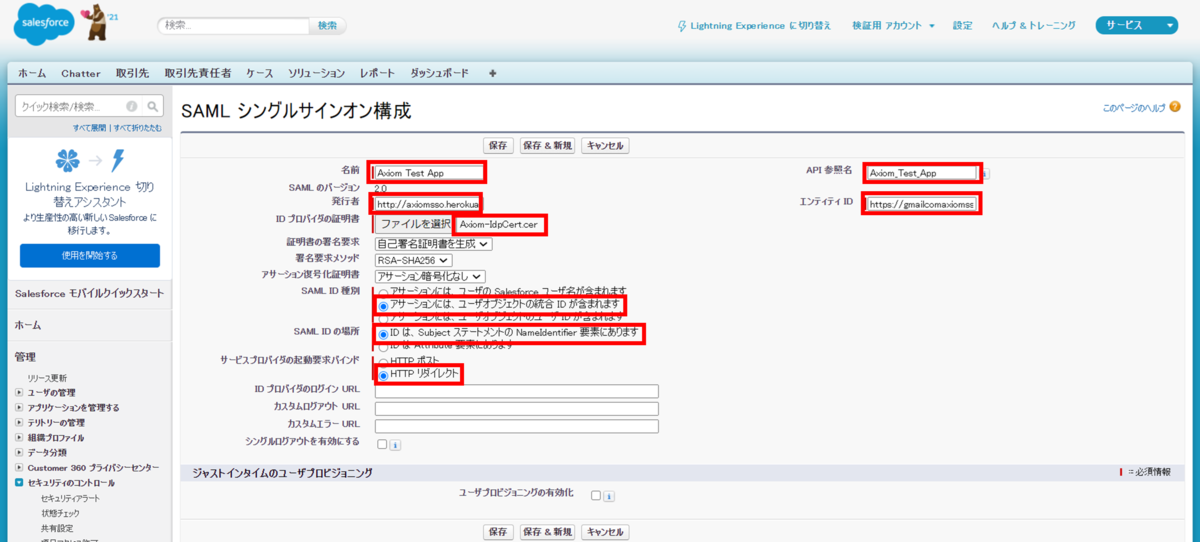The image size is (1200, 542).
Task: Click the エンティティ ID input field
Action: coord(920,204)
